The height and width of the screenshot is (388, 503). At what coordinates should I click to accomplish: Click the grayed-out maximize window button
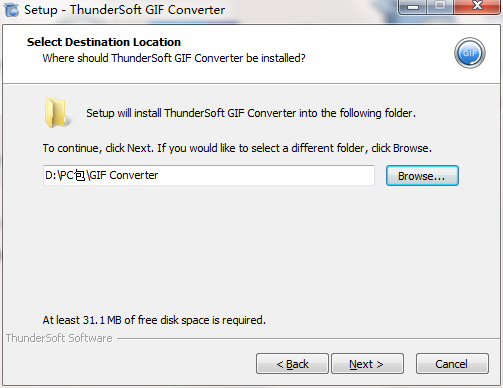point(440,7)
